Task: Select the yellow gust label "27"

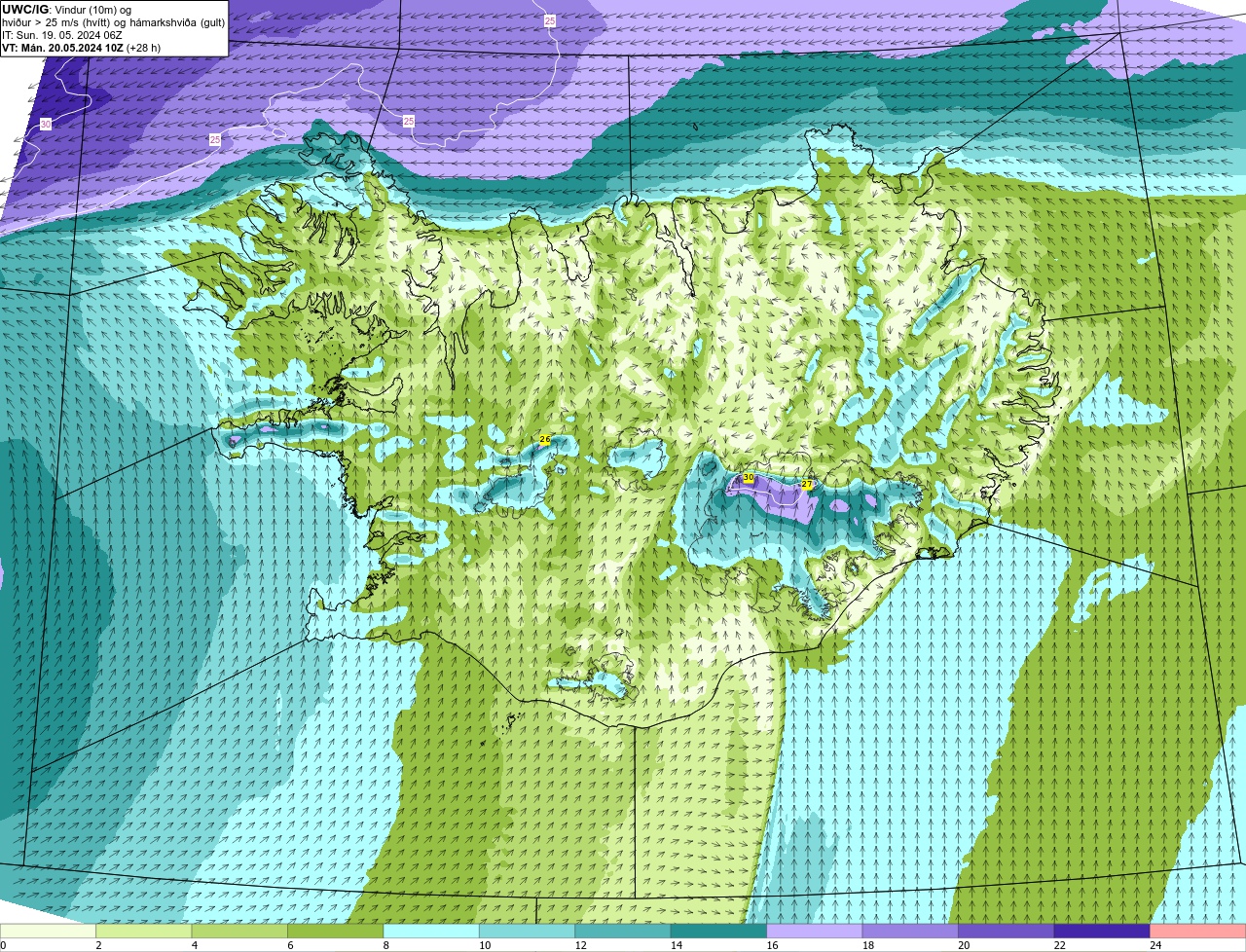Action: tap(807, 484)
